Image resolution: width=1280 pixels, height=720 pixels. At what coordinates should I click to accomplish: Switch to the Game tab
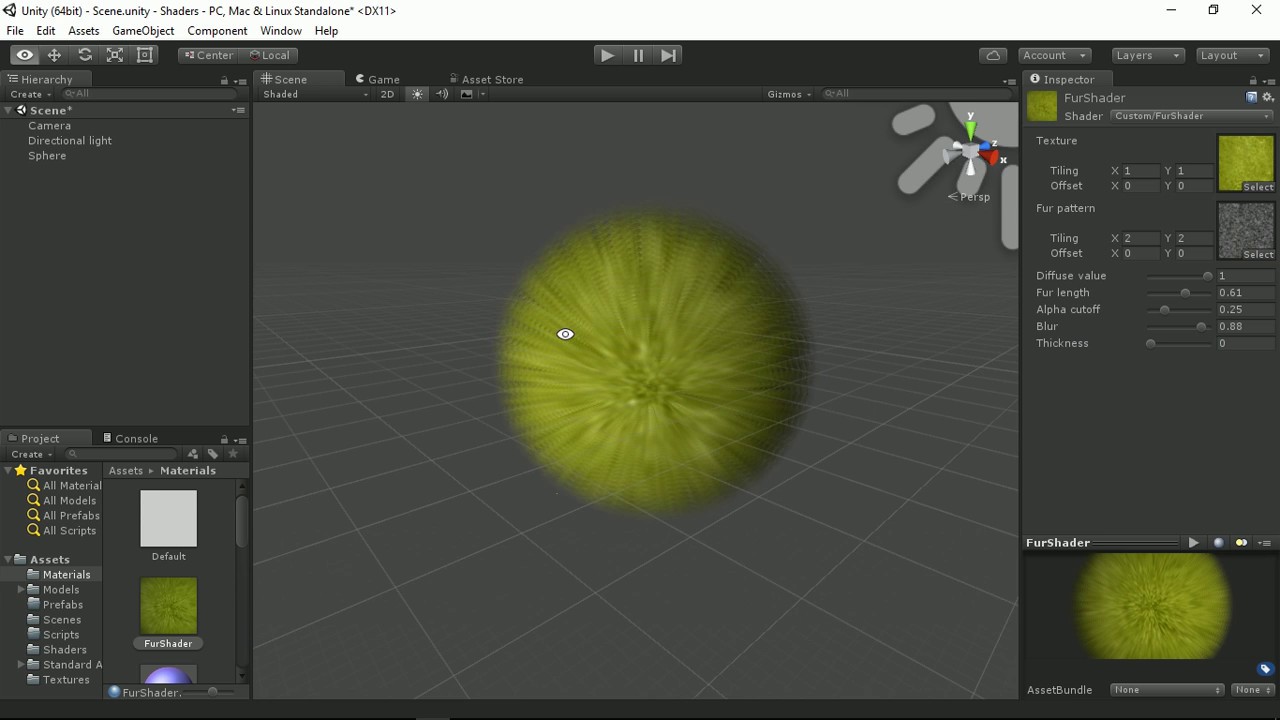pyautogui.click(x=377, y=79)
